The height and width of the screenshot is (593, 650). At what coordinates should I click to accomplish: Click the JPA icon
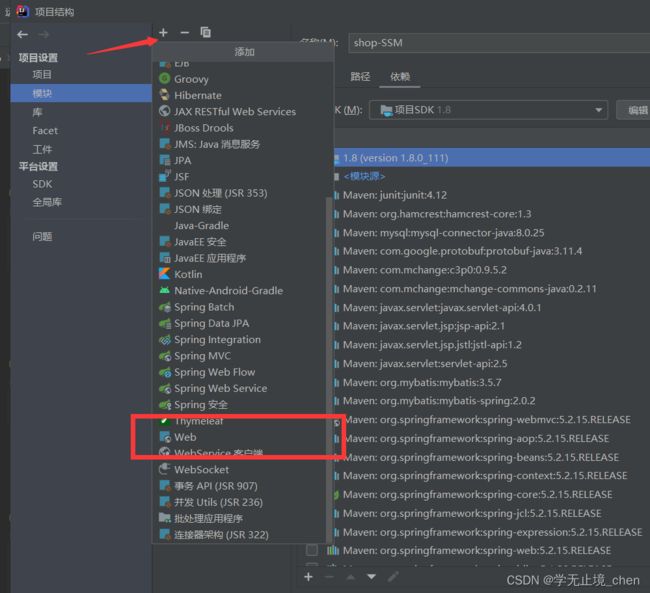(165, 160)
